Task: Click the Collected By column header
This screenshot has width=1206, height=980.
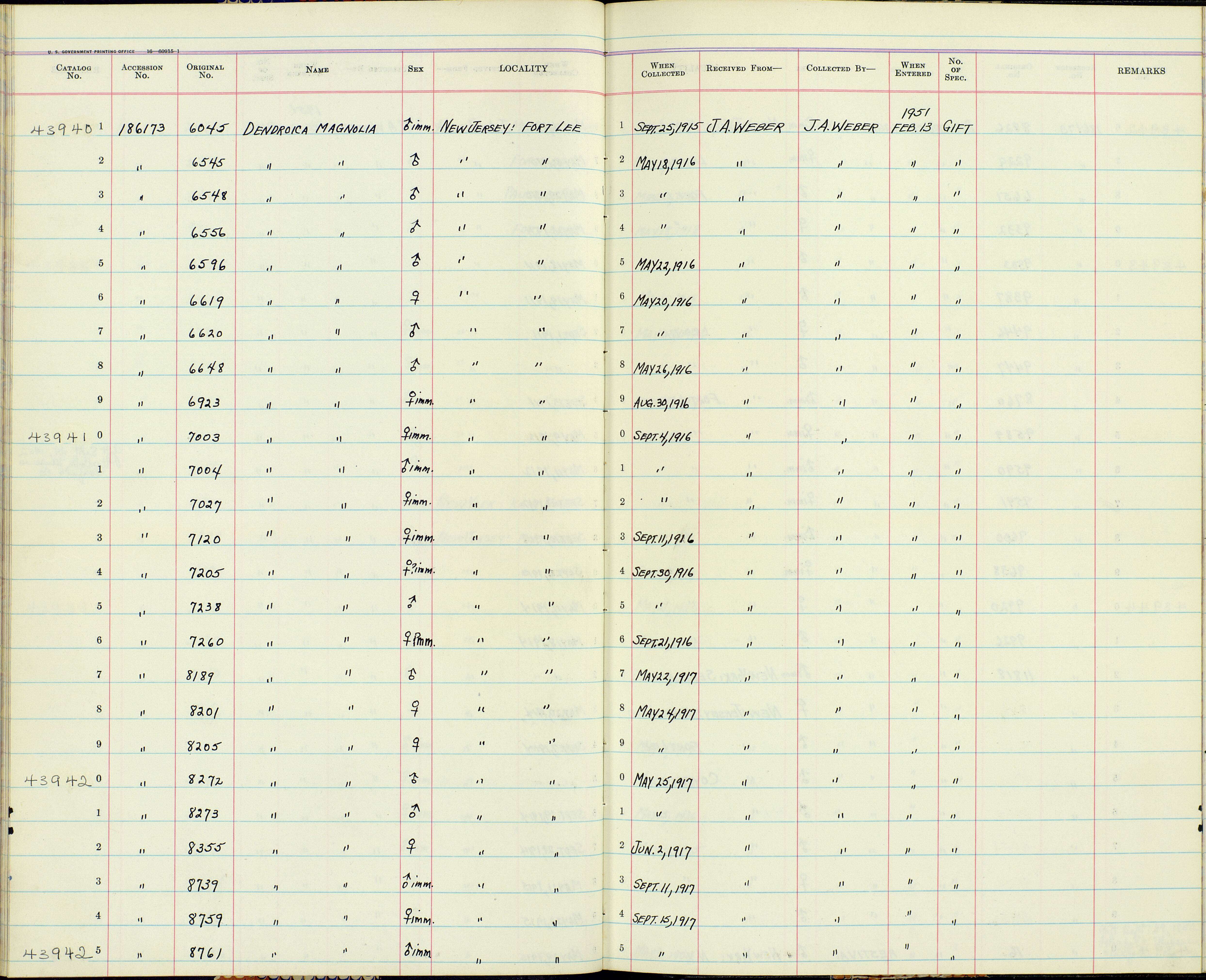Action: pyautogui.click(x=841, y=68)
